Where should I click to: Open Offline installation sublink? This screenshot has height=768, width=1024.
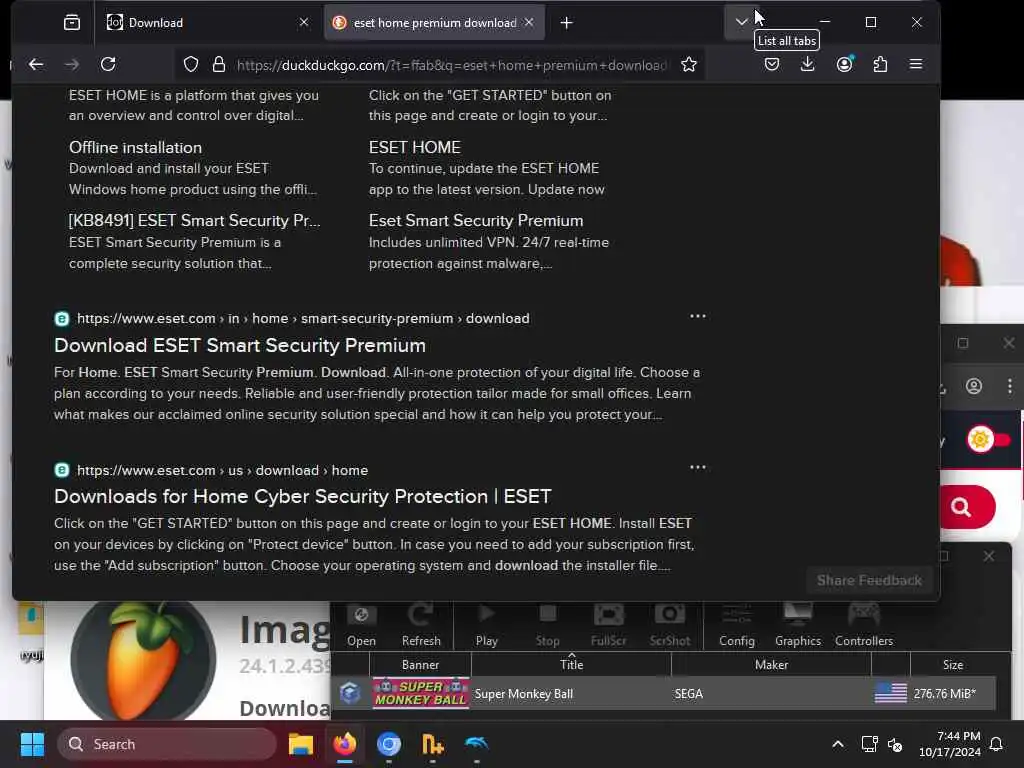(x=135, y=148)
